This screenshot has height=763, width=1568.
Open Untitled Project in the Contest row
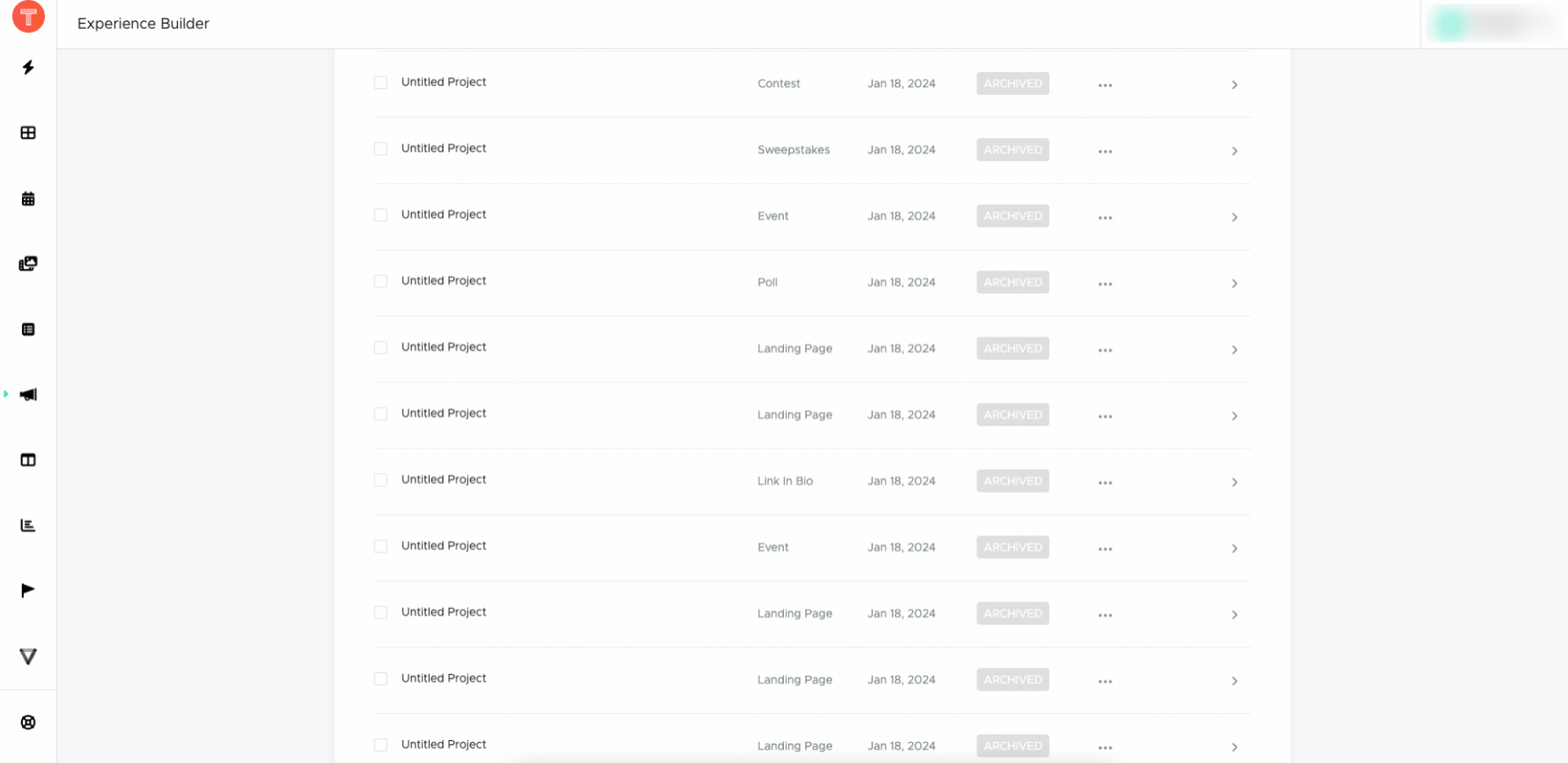click(x=443, y=82)
